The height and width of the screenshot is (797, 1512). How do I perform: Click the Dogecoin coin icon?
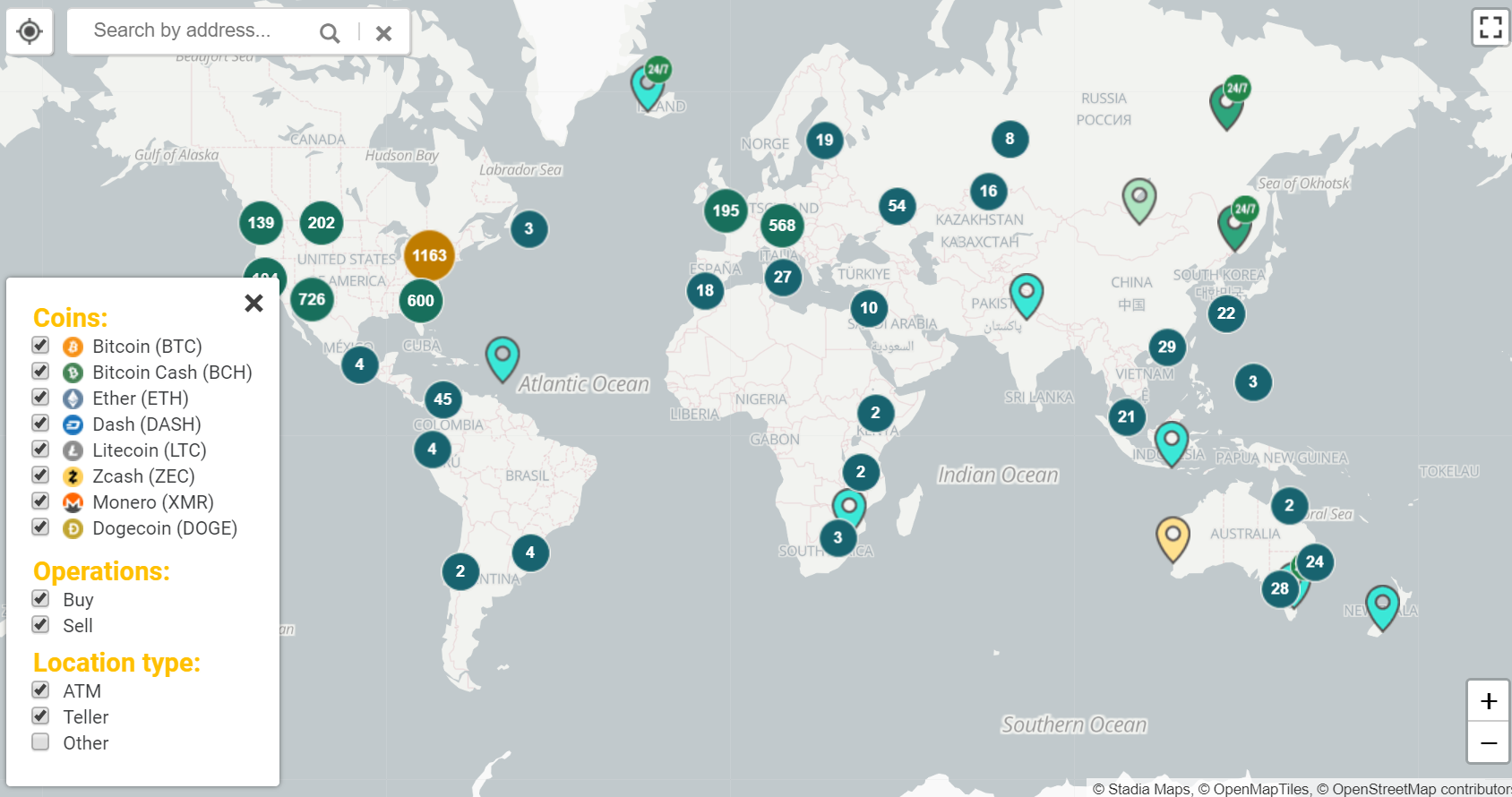tap(73, 528)
